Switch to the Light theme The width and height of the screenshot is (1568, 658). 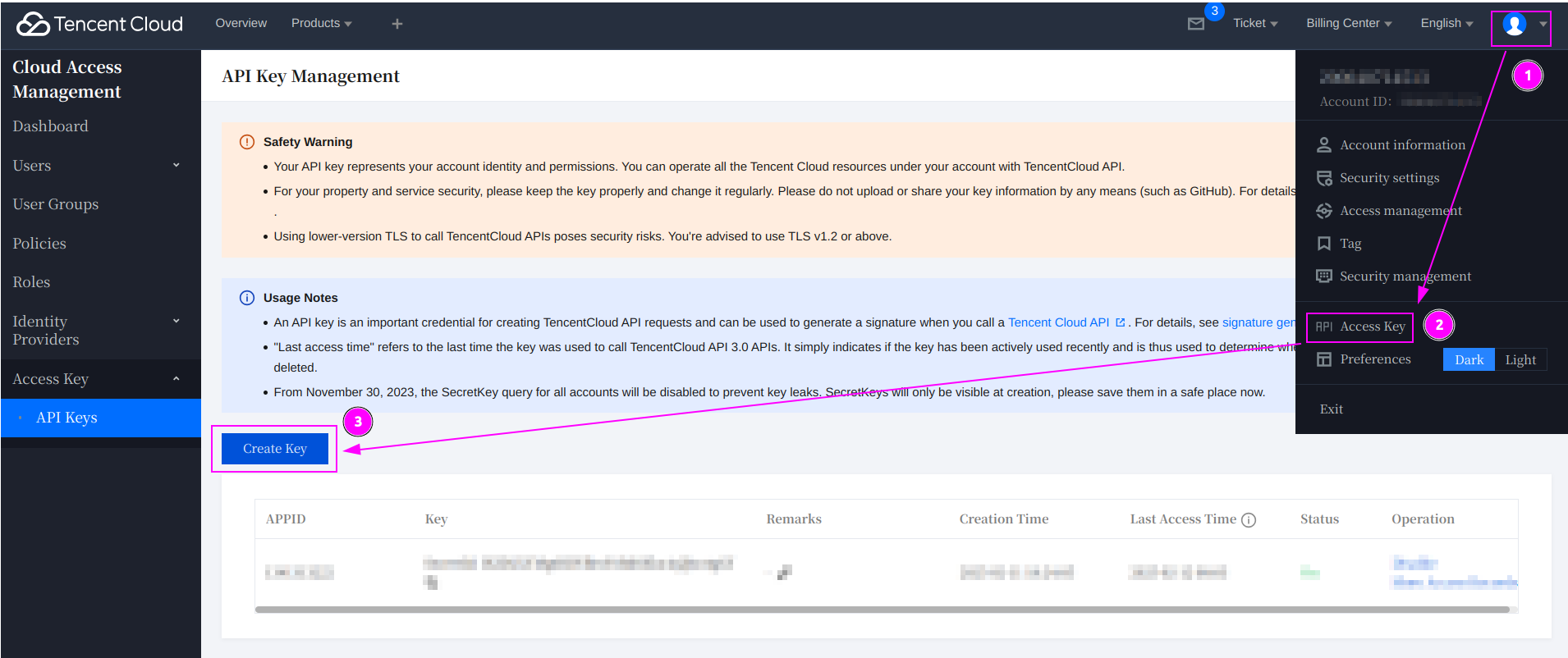pyautogui.click(x=1520, y=359)
